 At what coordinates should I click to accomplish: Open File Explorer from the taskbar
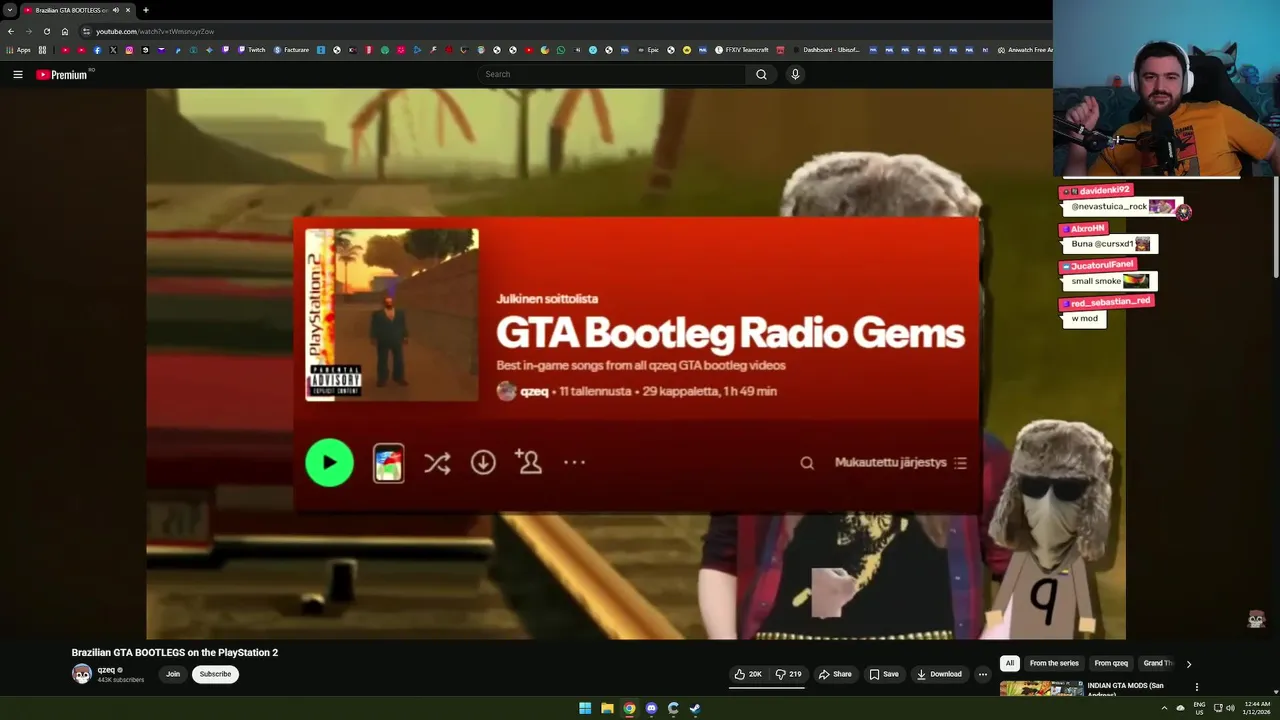click(x=607, y=708)
